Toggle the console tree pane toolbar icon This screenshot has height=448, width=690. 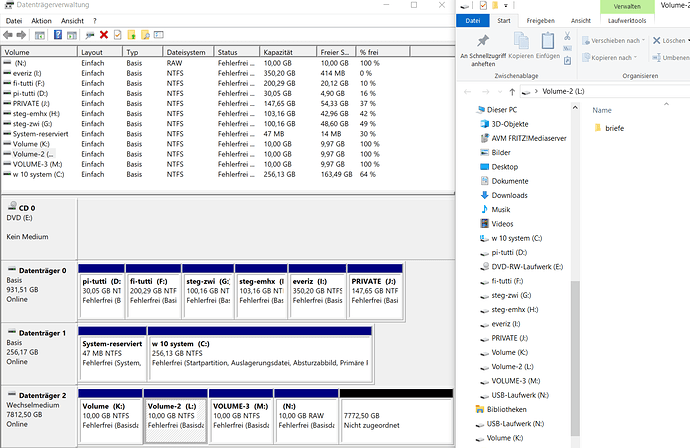(40, 35)
